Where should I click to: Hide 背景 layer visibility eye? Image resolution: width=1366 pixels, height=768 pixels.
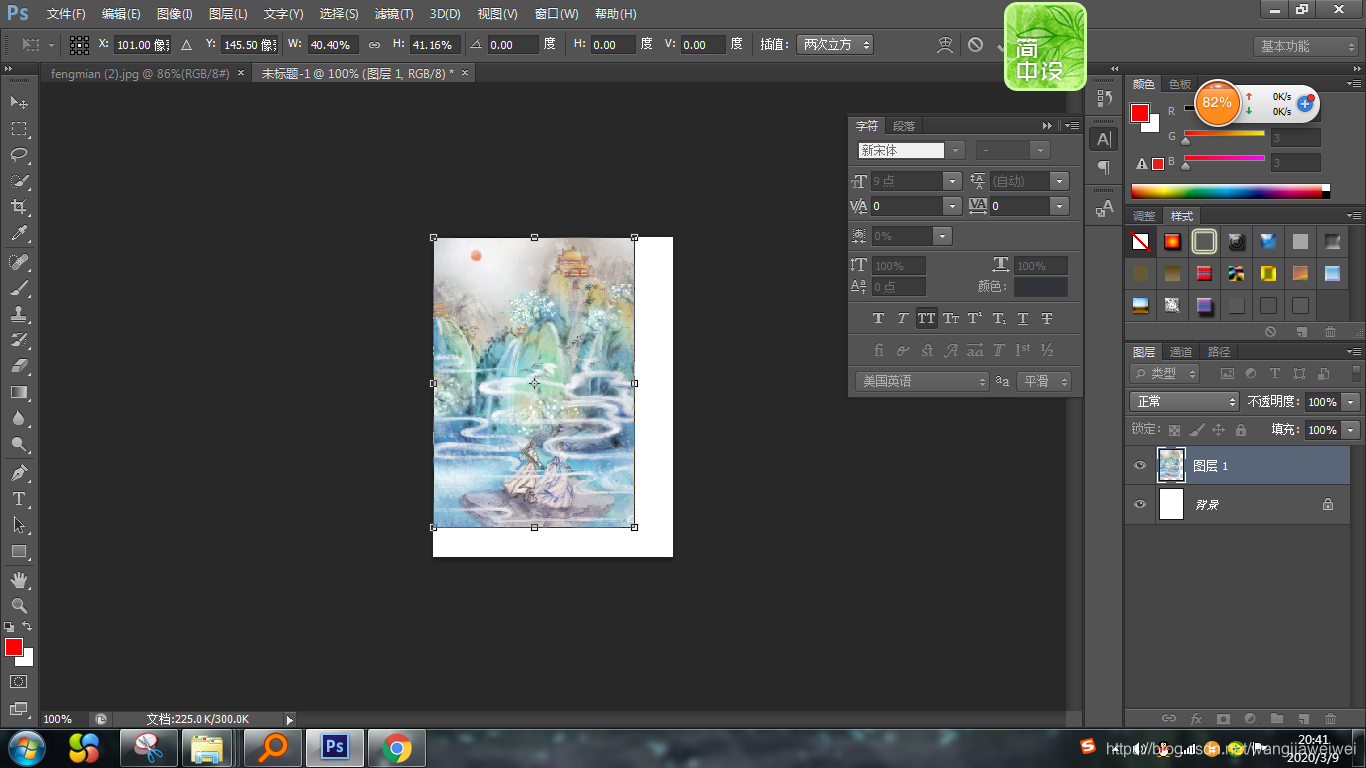pos(1140,505)
